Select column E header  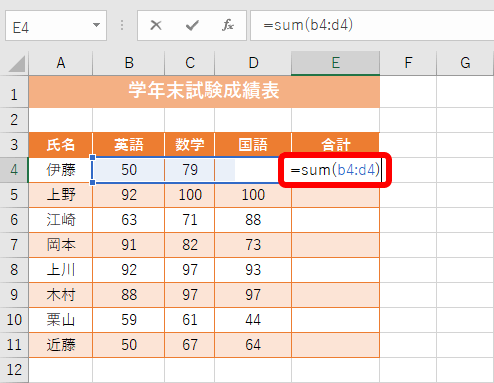pos(335,63)
